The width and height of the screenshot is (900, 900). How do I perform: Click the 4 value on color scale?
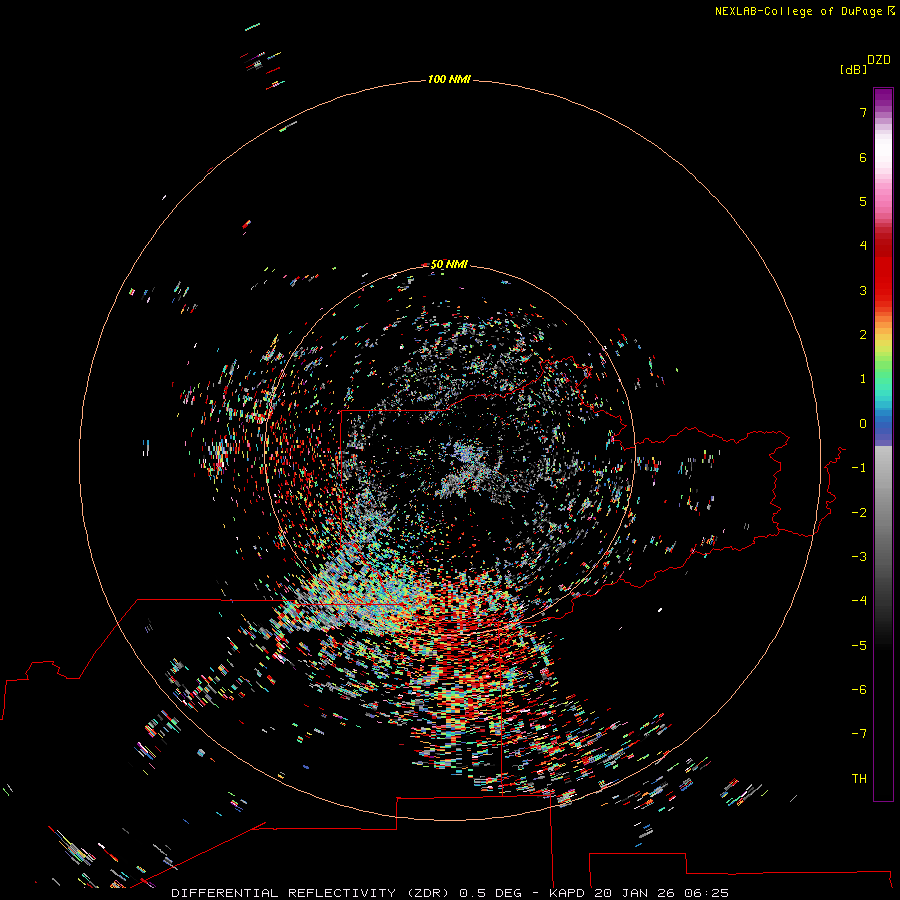coord(863,246)
